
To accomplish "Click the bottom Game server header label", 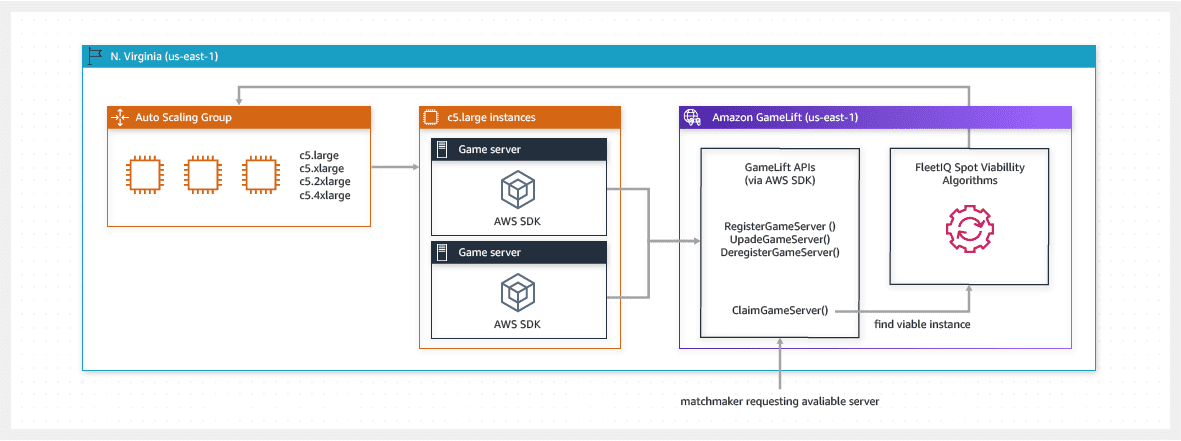I will [490, 253].
